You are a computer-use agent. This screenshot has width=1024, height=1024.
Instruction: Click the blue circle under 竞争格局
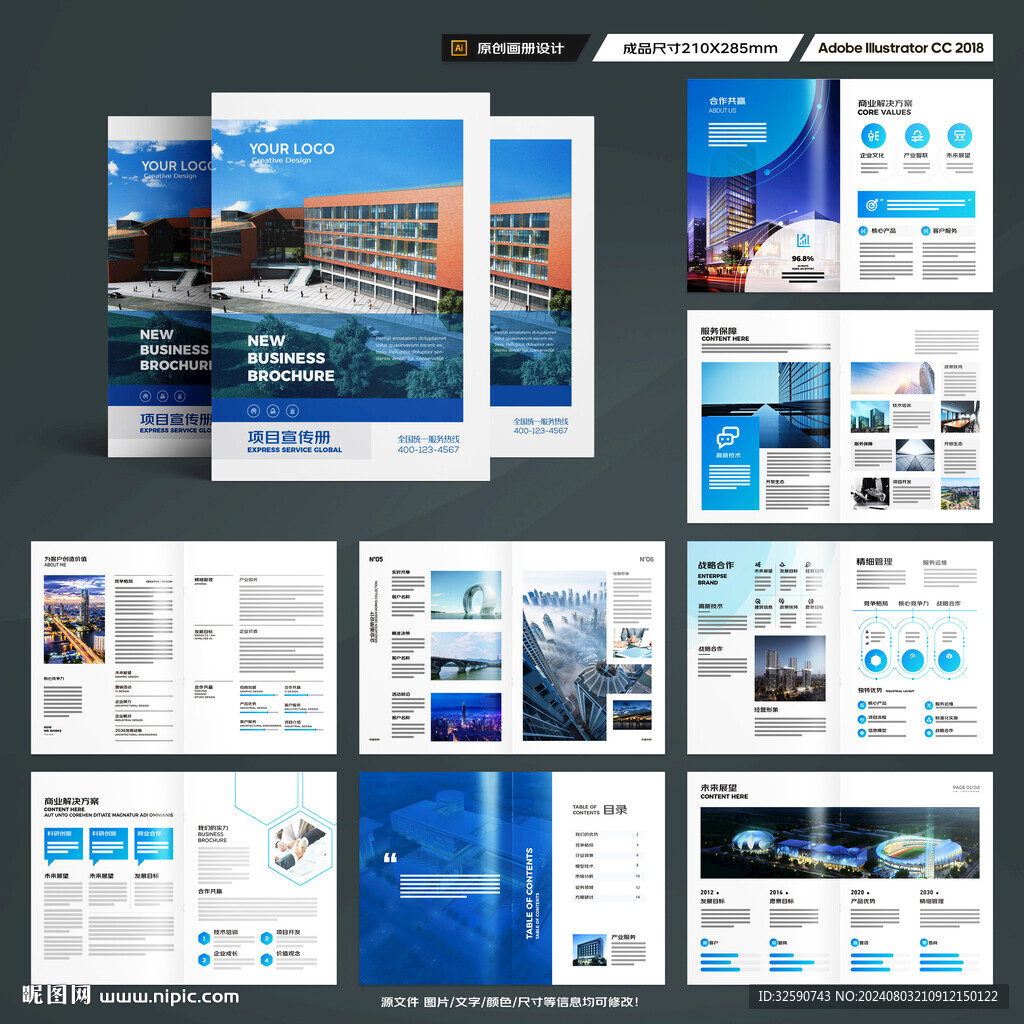(874, 660)
